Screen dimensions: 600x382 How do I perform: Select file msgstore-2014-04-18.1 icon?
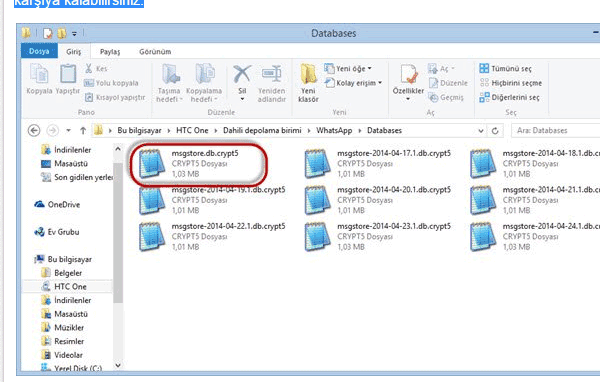pyautogui.click(x=483, y=164)
